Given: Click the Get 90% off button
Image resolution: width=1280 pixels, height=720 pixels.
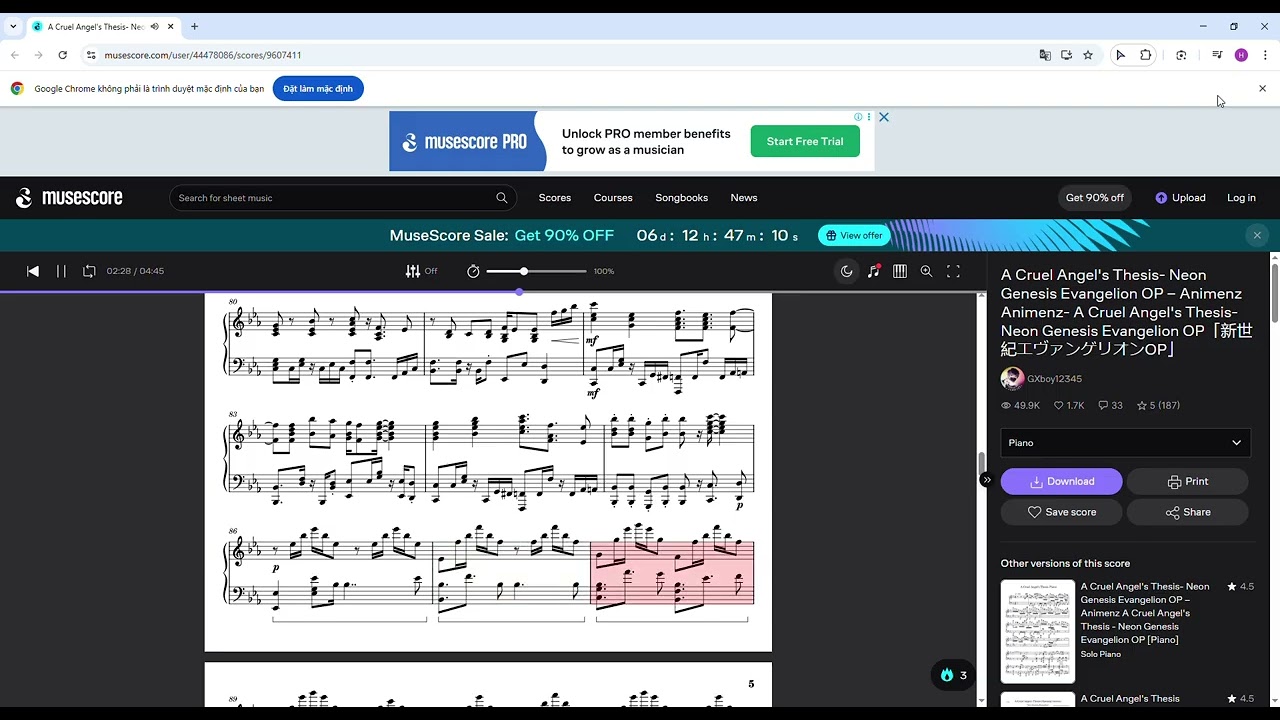Looking at the screenshot, I should [x=1095, y=198].
